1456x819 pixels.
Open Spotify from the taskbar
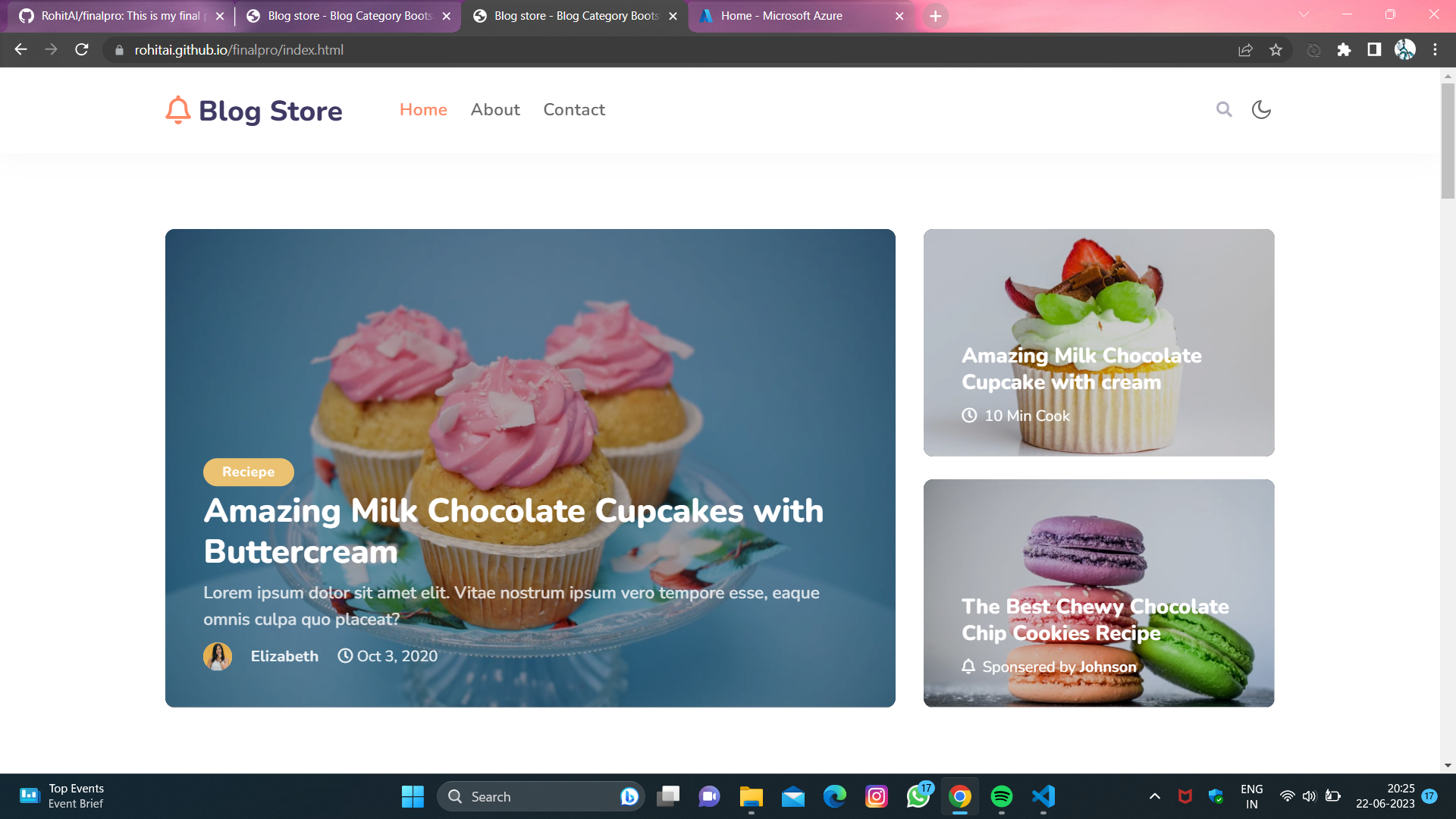pyautogui.click(x=1002, y=796)
